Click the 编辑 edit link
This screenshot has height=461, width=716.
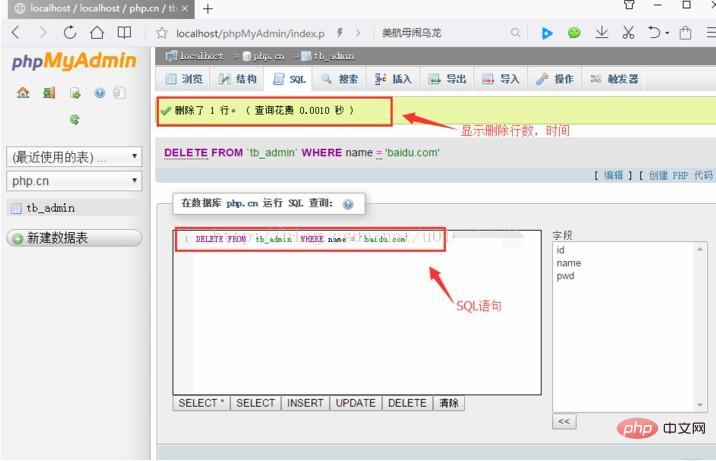coord(613,175)
